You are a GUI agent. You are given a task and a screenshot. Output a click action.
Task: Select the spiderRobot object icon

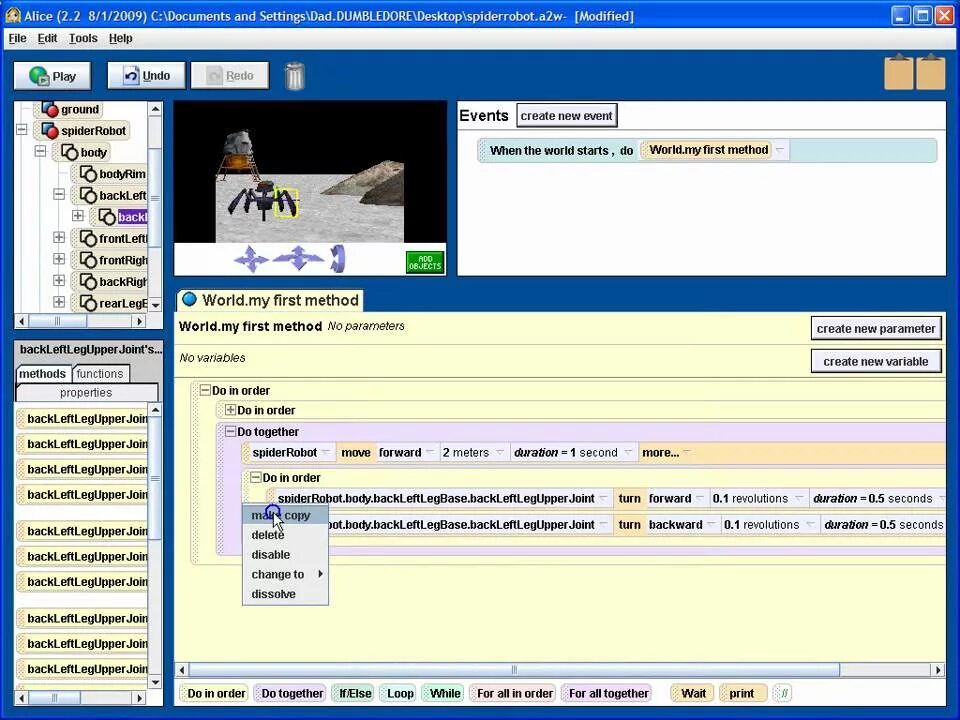coord(50,130)
